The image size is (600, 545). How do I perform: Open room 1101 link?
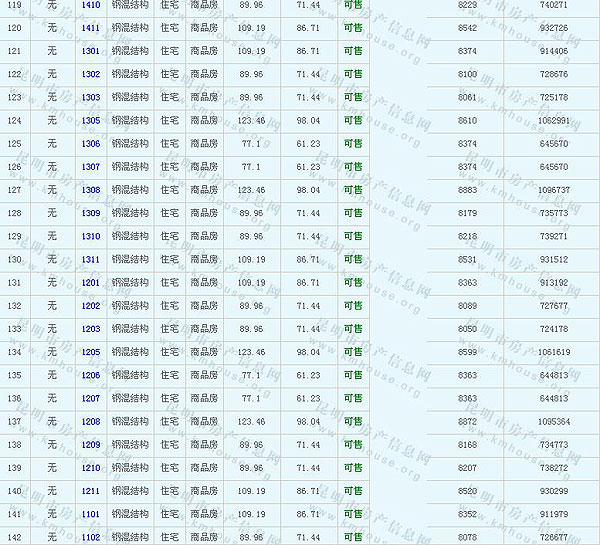pos(91,514)
